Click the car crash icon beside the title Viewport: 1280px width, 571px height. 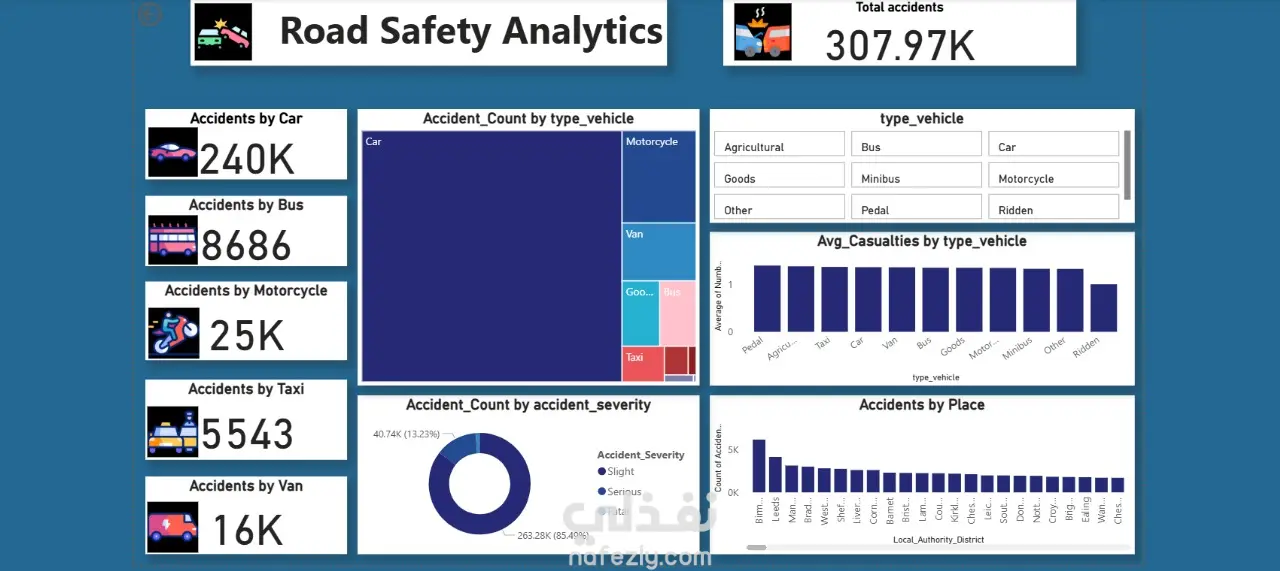pos(223,32)
